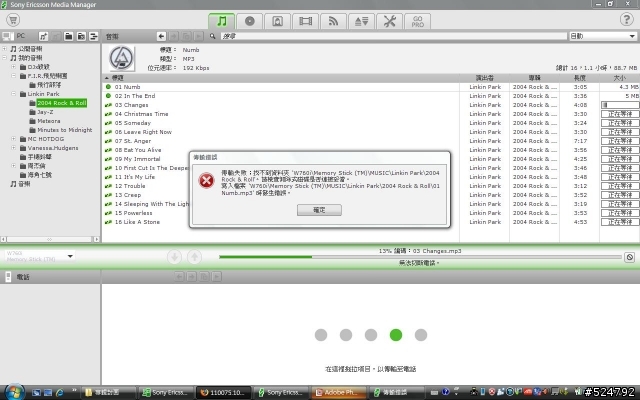640x400 pixels.
Task: Click the left pane horizontal scrollbar
Action: click(x=49, y=239)
